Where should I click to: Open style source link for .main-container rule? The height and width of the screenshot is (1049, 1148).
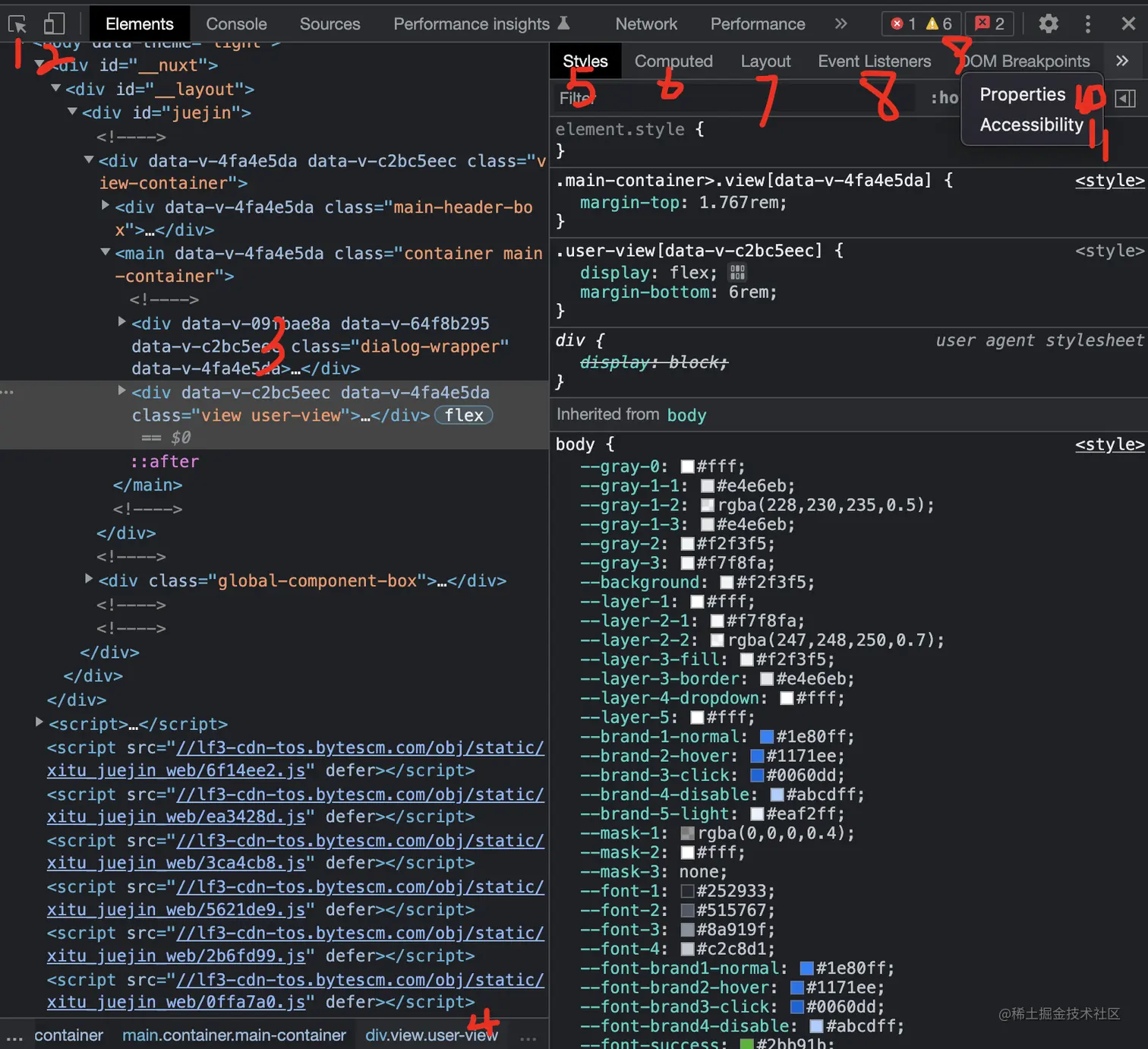click(1109, 181)
